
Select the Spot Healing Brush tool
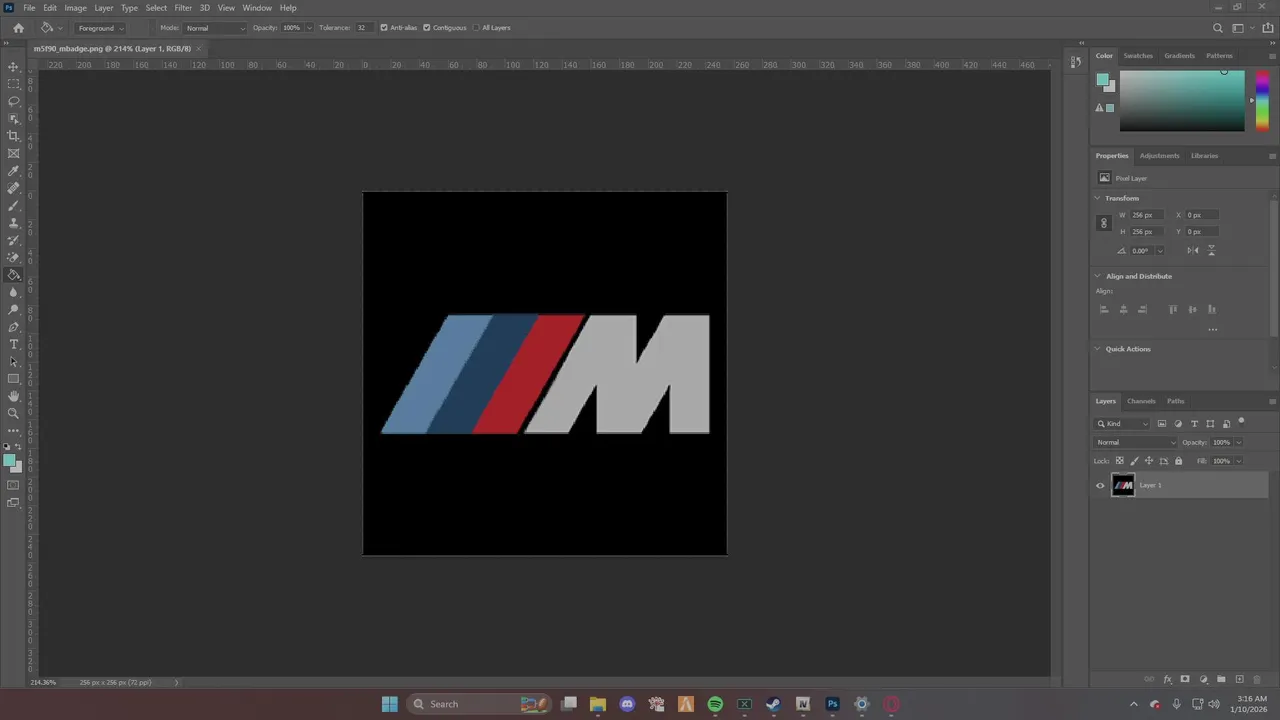(x=13, y=188)
